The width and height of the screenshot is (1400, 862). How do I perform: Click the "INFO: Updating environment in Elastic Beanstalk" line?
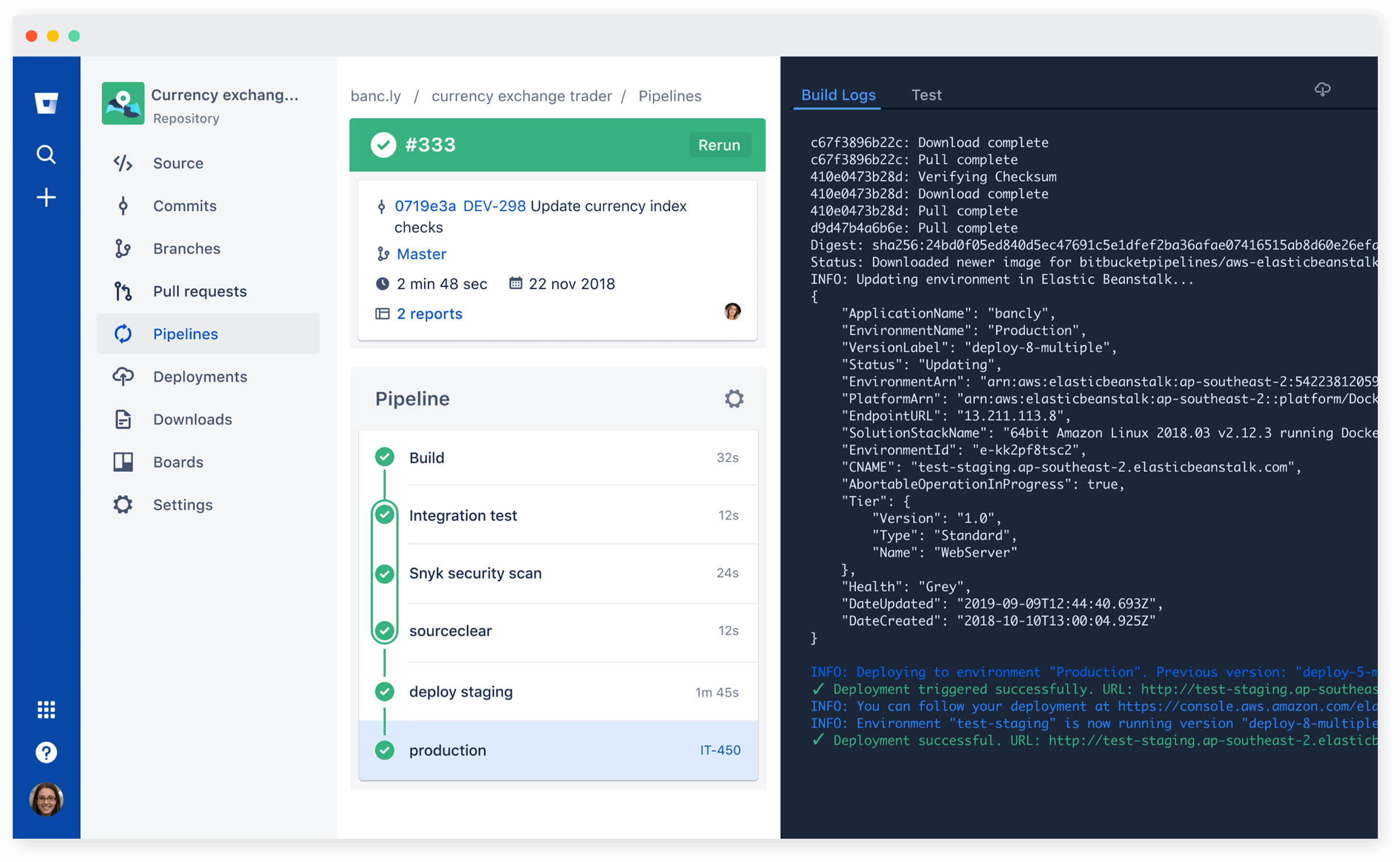tap(1002, 280)
